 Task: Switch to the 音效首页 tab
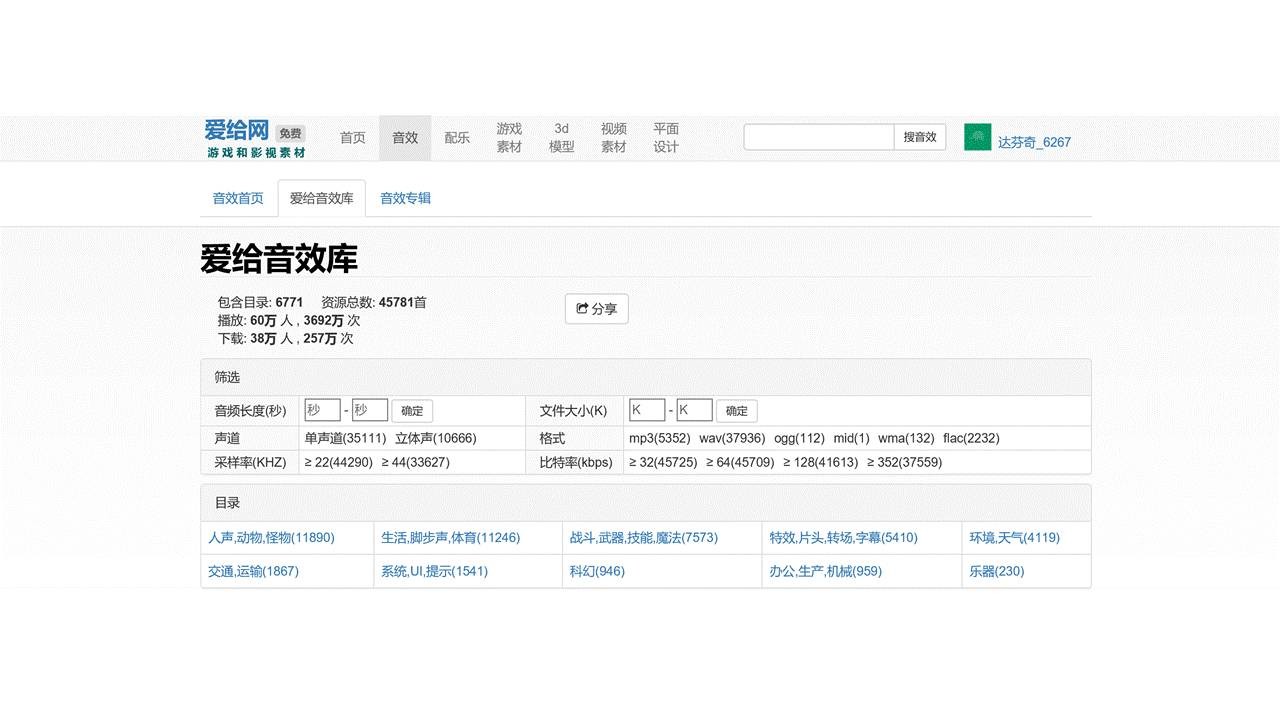[x=238, y=198]
